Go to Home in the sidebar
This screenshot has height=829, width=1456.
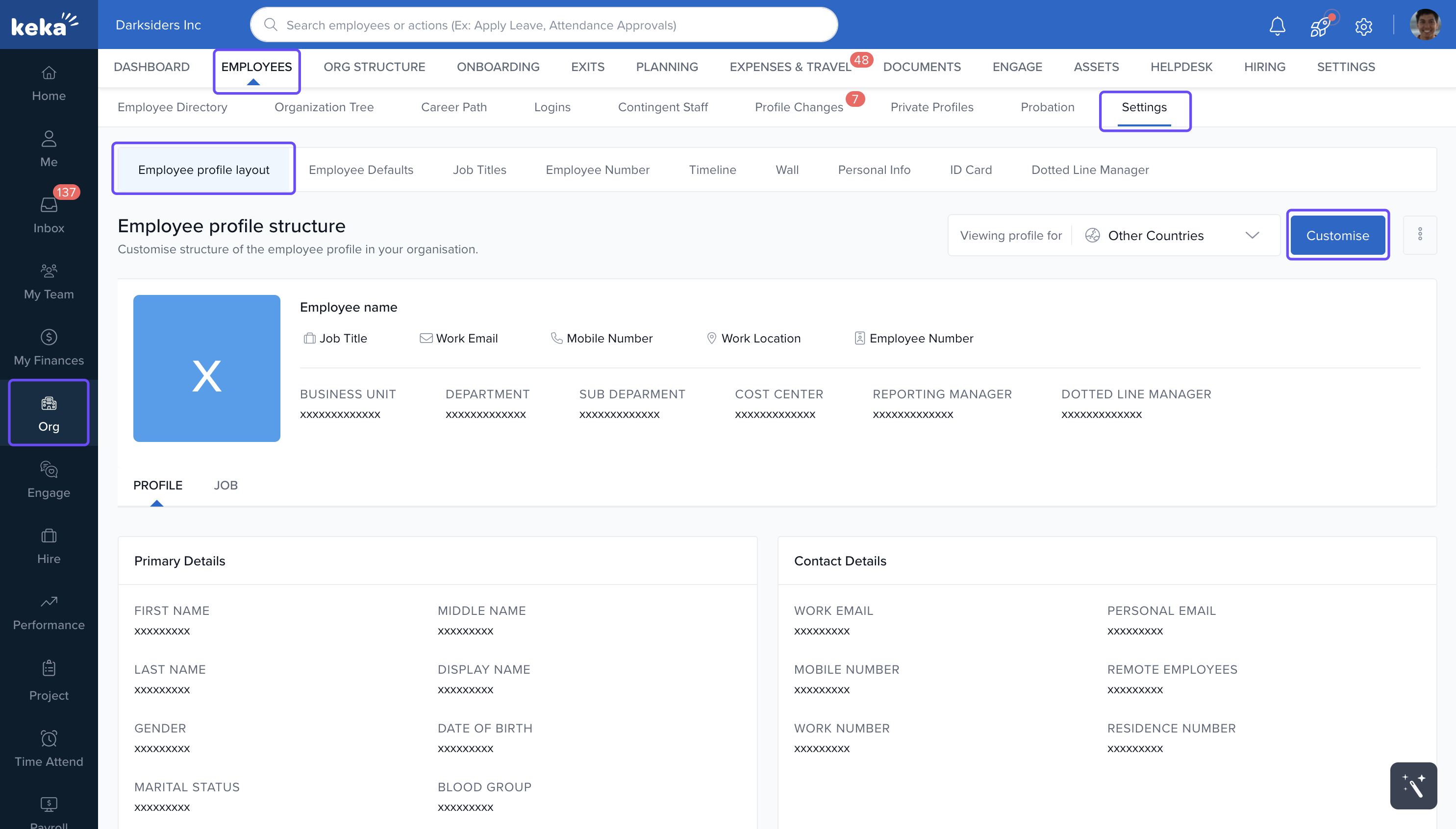click(49, 83)
